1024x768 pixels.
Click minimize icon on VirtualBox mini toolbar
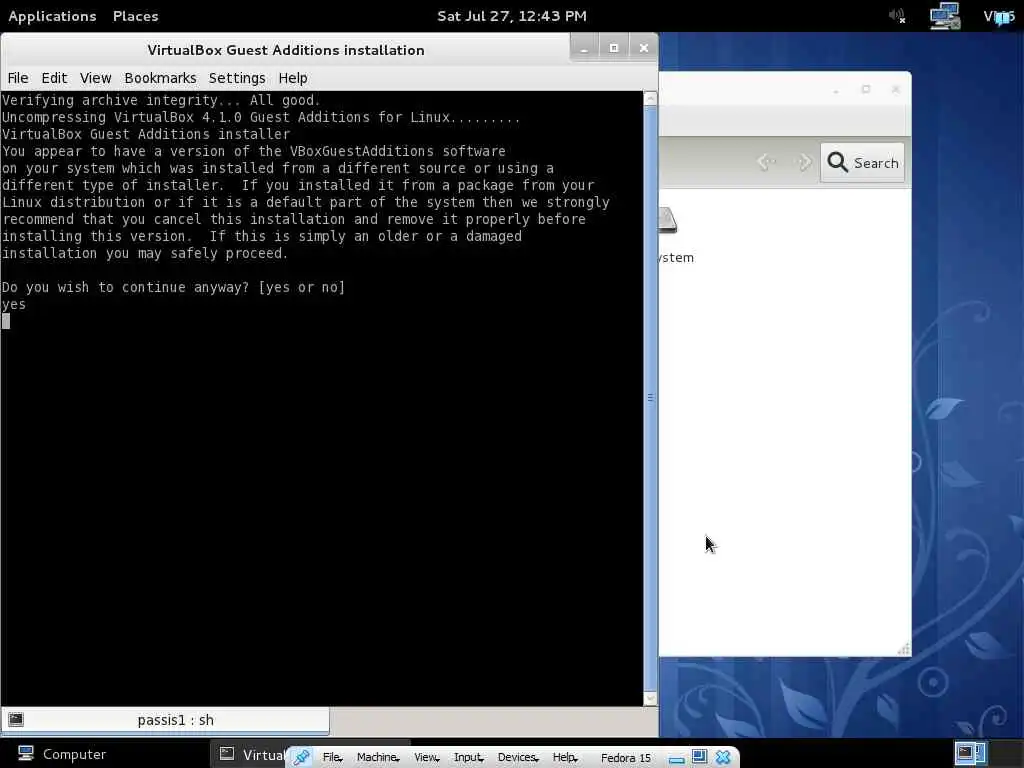(x=677, y=759)
